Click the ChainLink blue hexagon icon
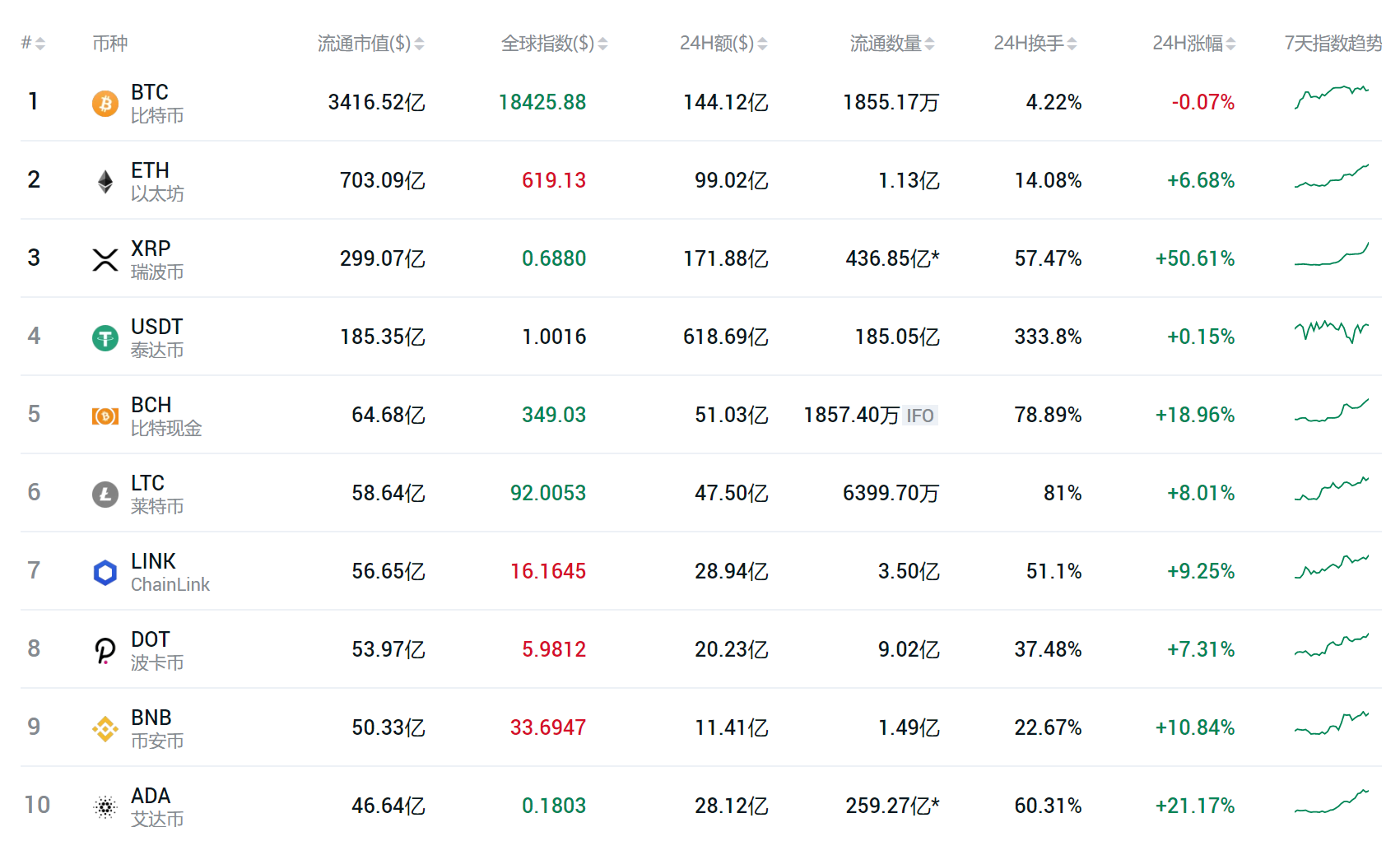 pyautogui.click(x=105, y=573)
